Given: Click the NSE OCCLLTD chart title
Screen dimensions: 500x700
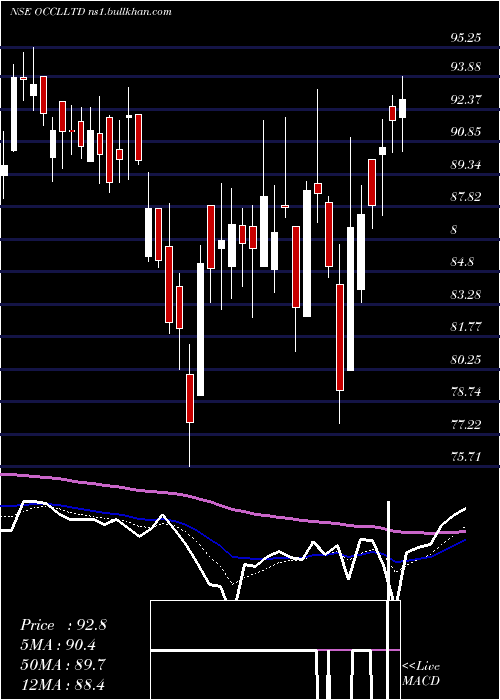Looking at the screenshot, I should (91, 12).
